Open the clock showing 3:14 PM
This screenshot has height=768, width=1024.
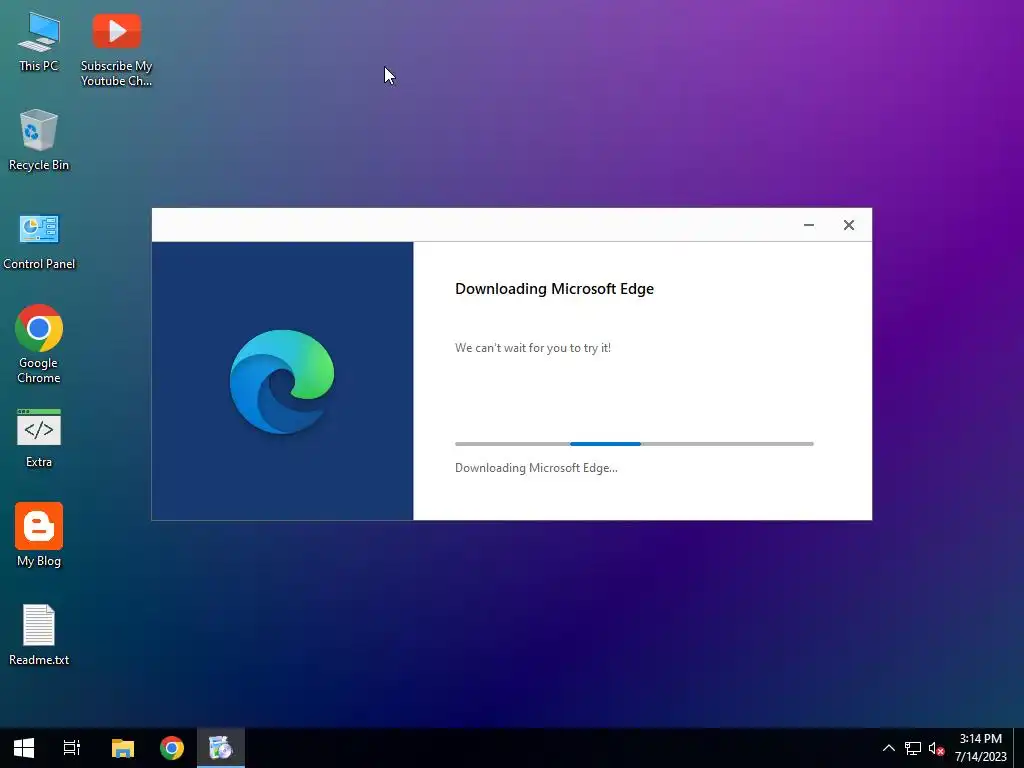pyautogui.click(x=980, y=748)
